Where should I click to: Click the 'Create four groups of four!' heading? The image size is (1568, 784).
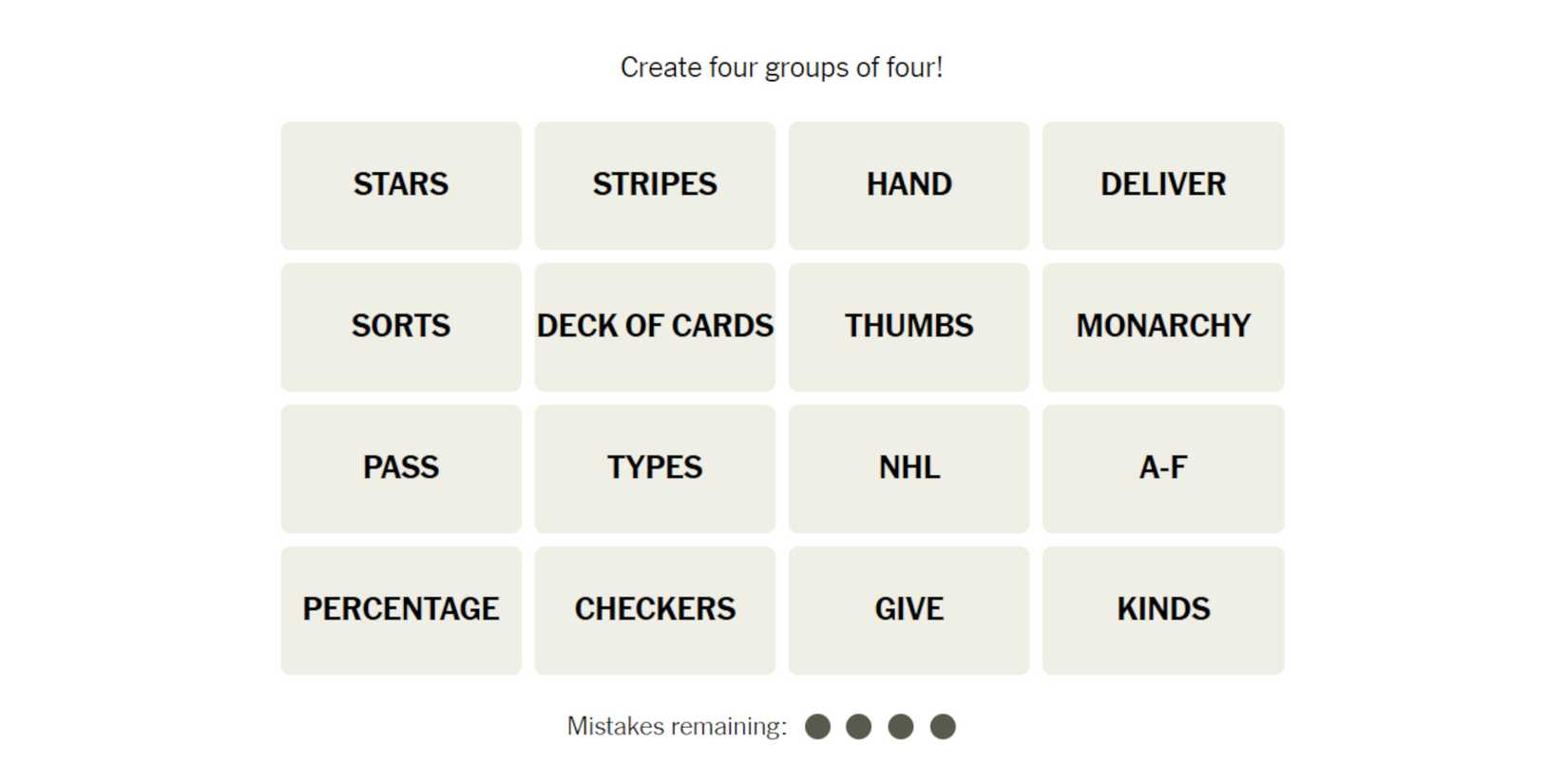point(781,67)
